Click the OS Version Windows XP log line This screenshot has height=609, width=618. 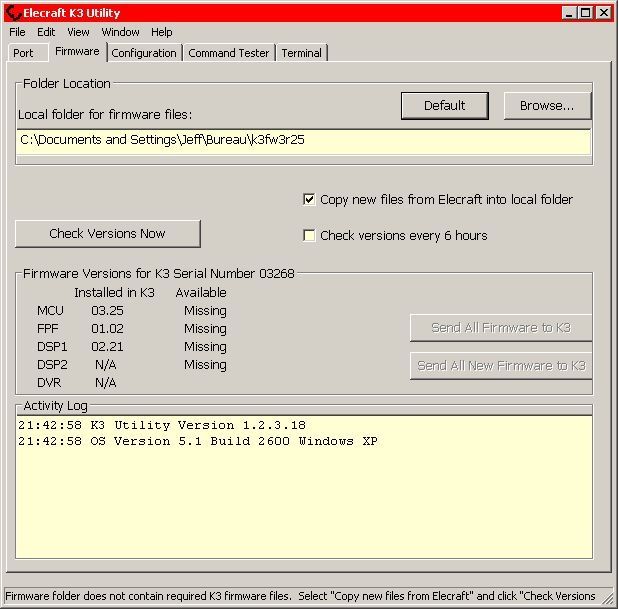click(x=198, y=441)
